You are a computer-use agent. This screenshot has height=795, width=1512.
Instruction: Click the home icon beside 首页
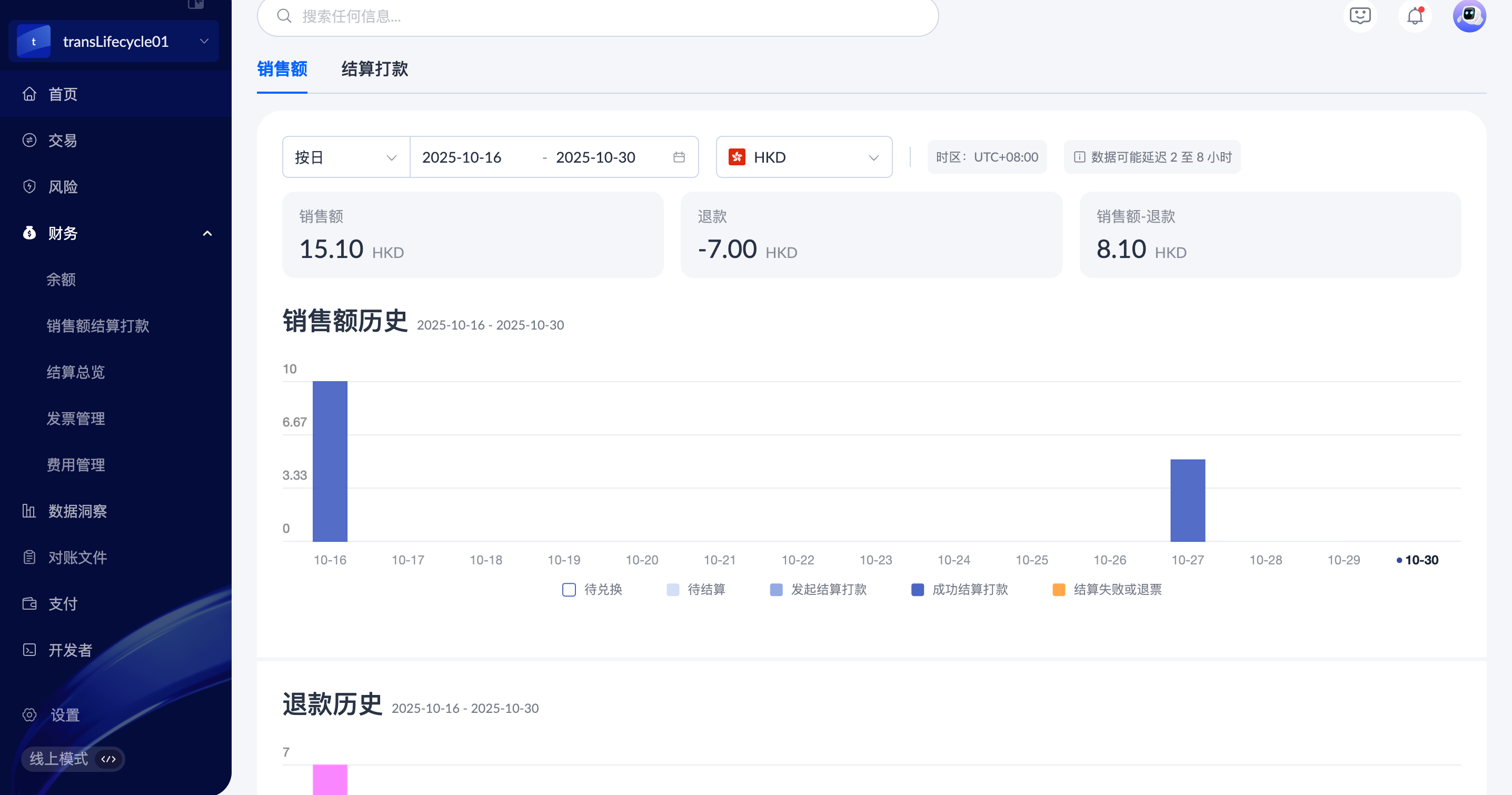tap(29, 94)
